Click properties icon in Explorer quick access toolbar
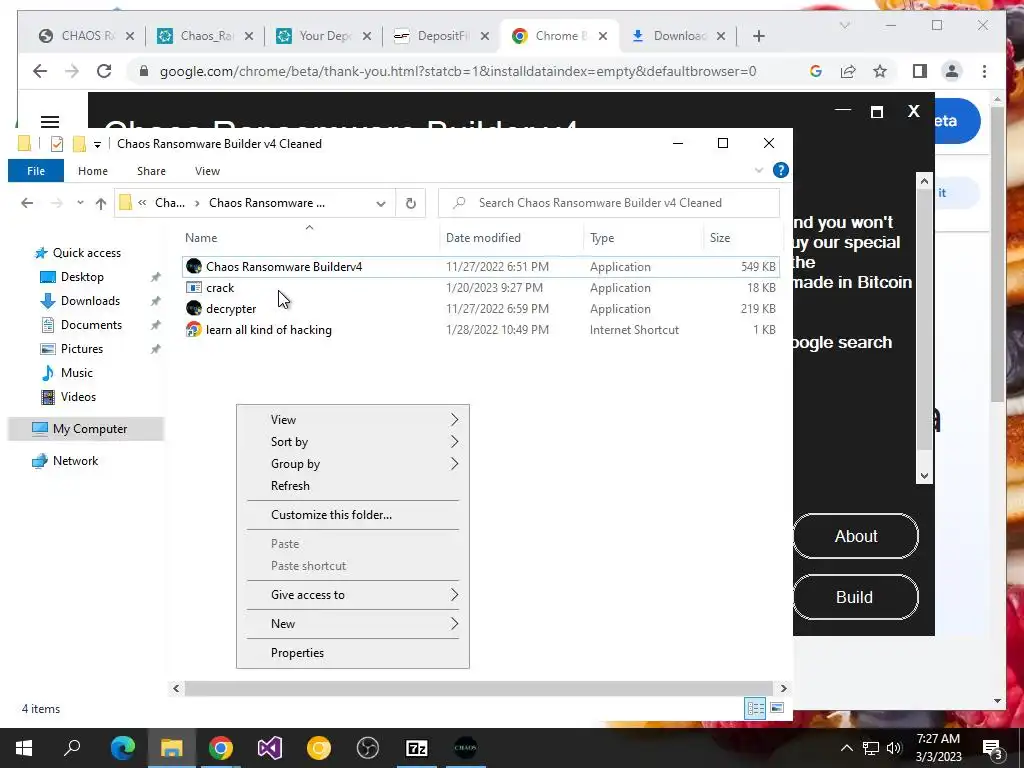This screenshot has height=768, width=1024. (x=57, y=144)
